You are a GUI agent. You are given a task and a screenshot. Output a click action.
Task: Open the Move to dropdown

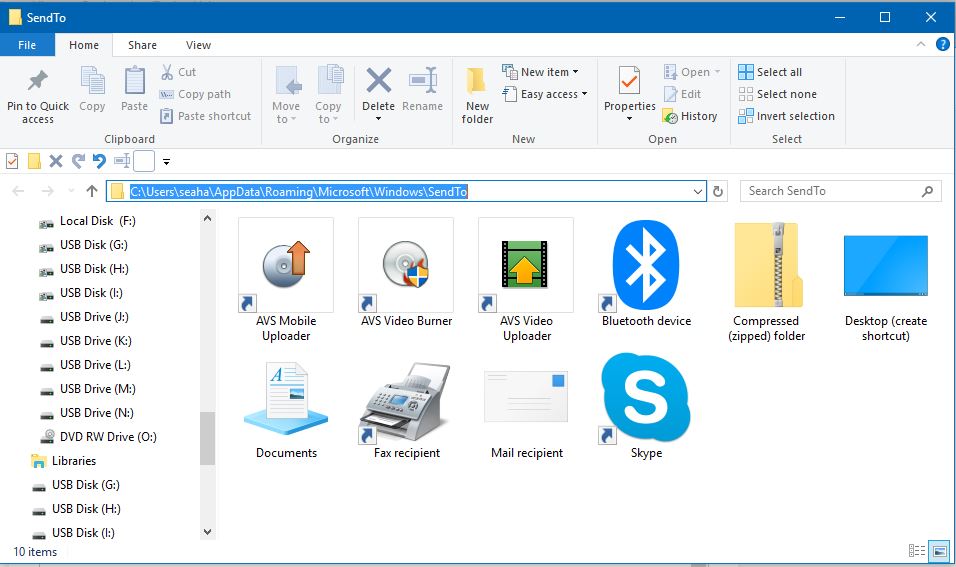coord(286,95)
